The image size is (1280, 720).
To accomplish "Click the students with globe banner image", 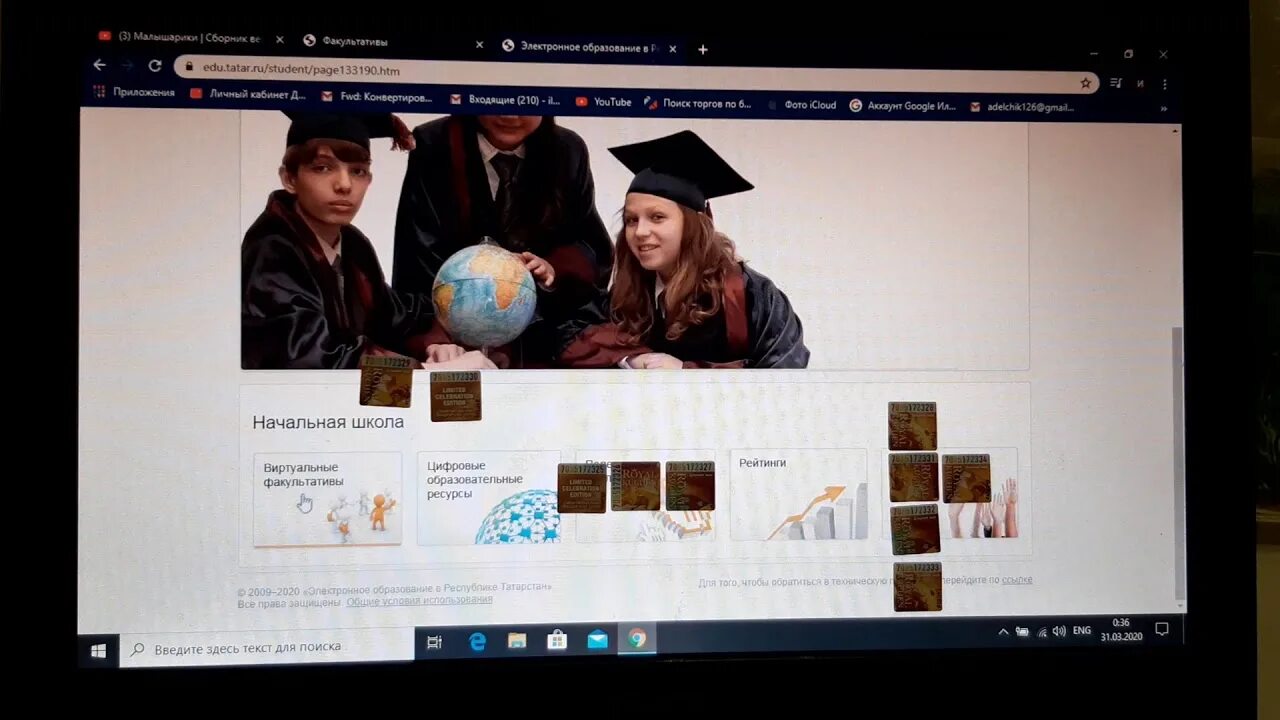I will click(x=634, y=240).
